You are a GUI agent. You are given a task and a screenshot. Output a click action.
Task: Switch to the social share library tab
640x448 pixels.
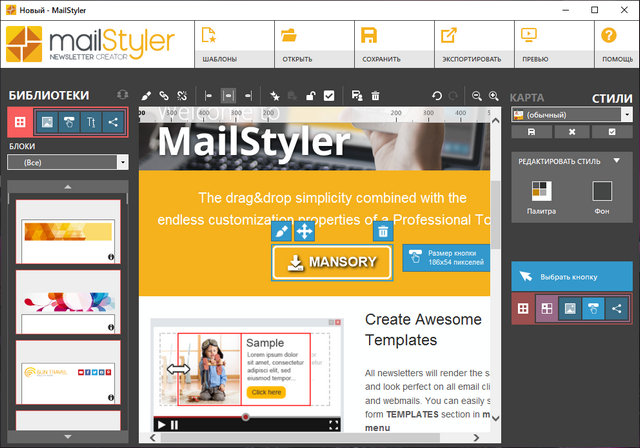[x=113, y=122]
